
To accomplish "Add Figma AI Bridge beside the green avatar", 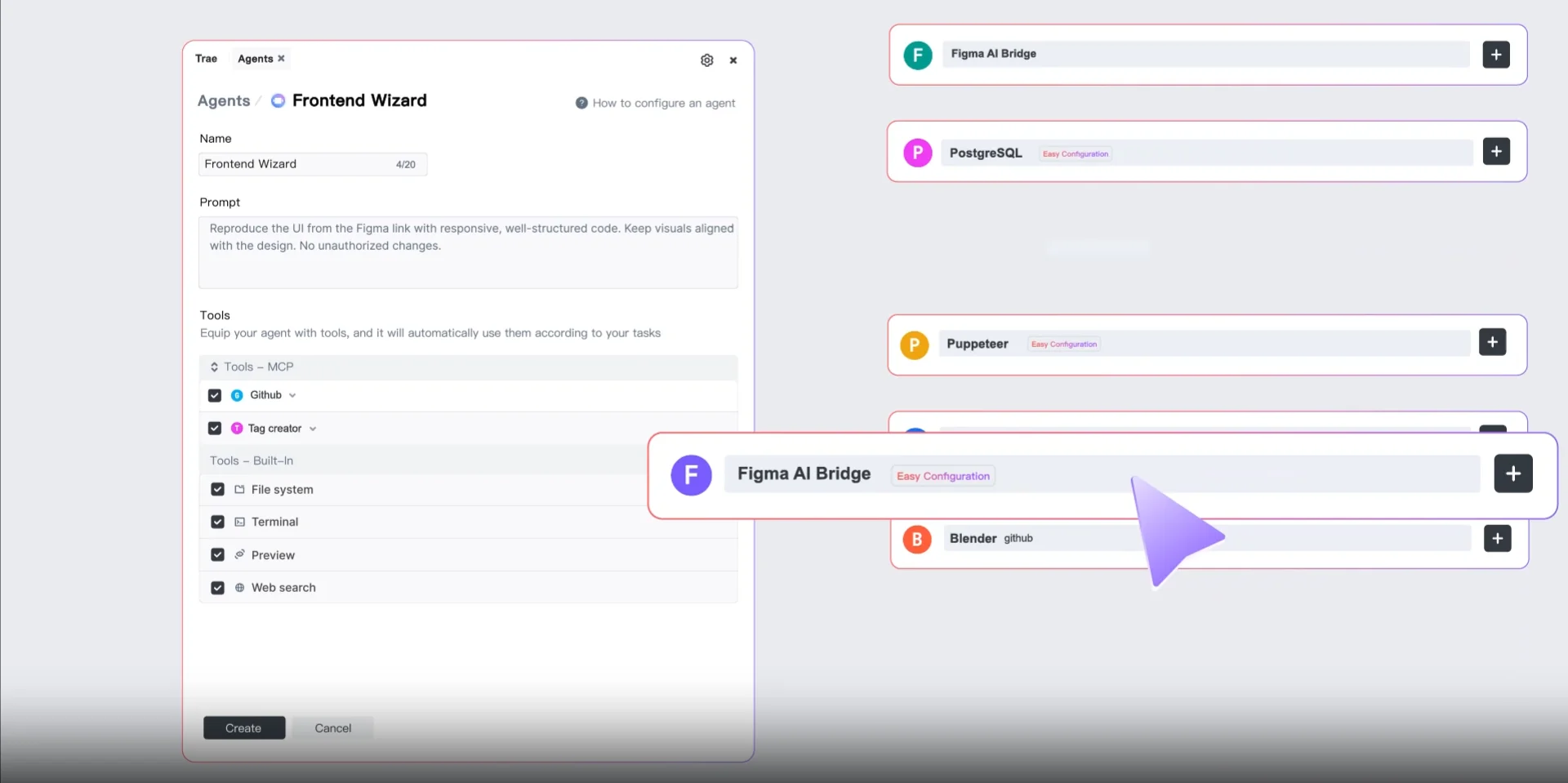I will tap(1496, 55).
